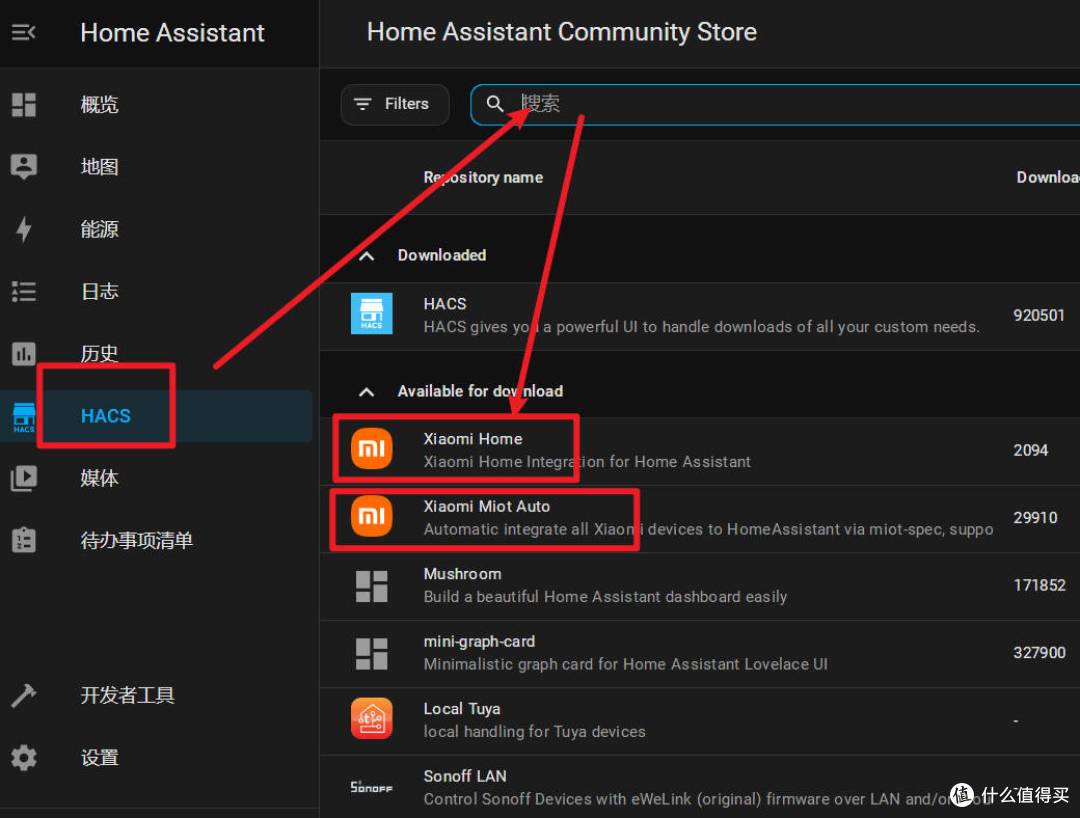Open the 能源 energy lightning icon
Screen dimensions: 1080x818
[x=24, y=229]
